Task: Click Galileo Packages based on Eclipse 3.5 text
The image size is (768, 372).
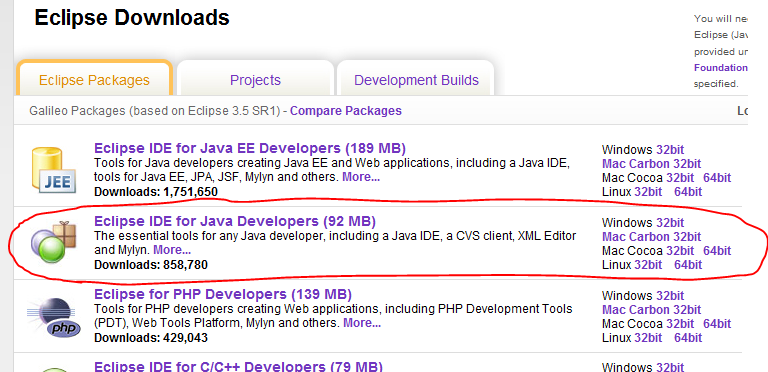Action: 155,111
